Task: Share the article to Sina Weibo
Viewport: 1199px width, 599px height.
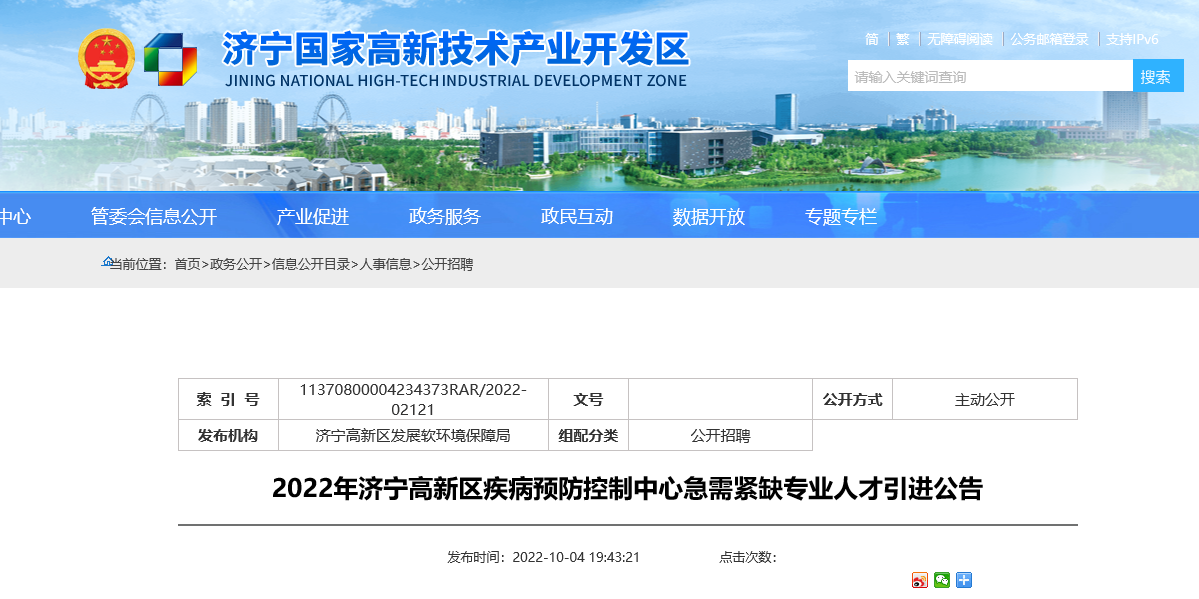Action: click(920, 580)
